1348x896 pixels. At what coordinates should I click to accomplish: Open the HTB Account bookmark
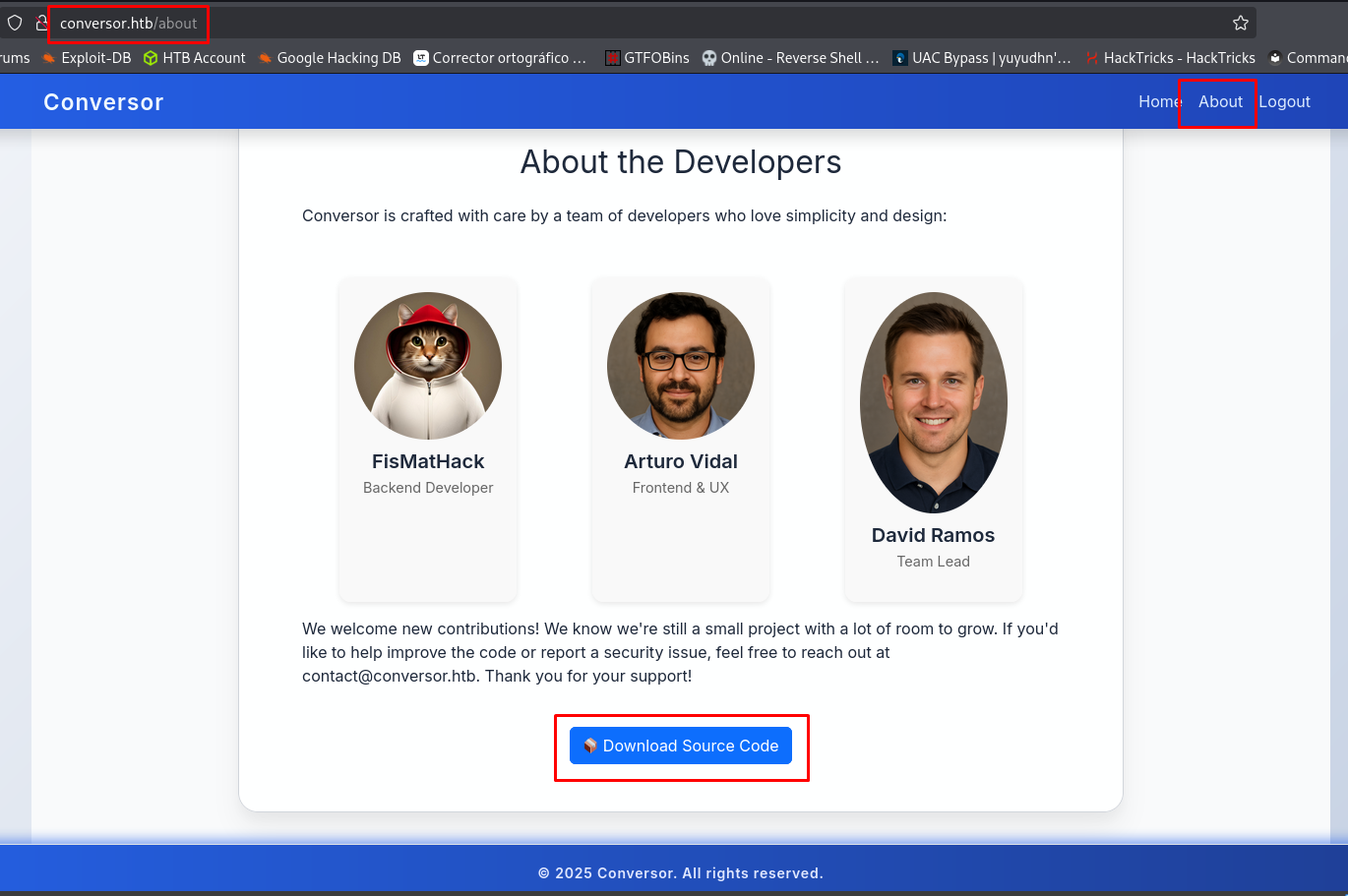[195, 58]
